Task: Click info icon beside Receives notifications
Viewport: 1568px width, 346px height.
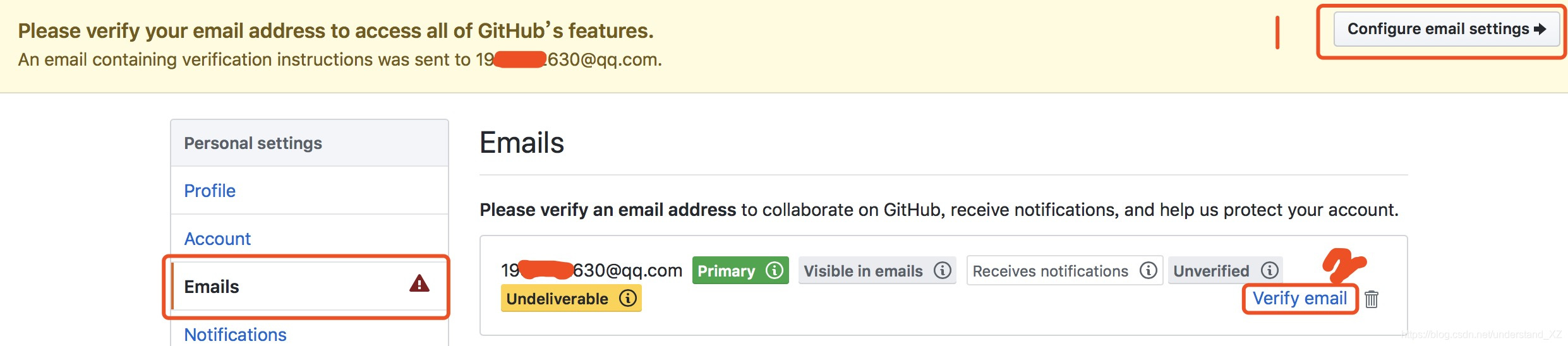Action: [x=1149, y=271]
